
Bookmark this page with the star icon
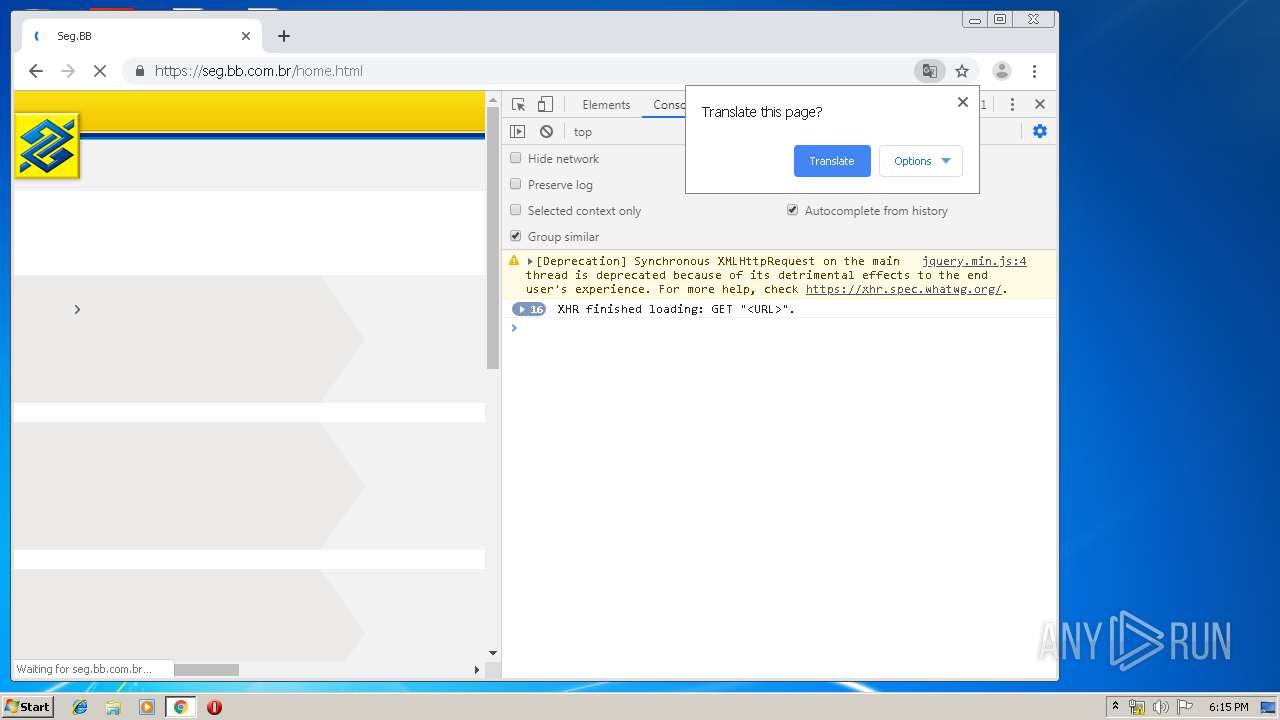[x=962, y=71]
